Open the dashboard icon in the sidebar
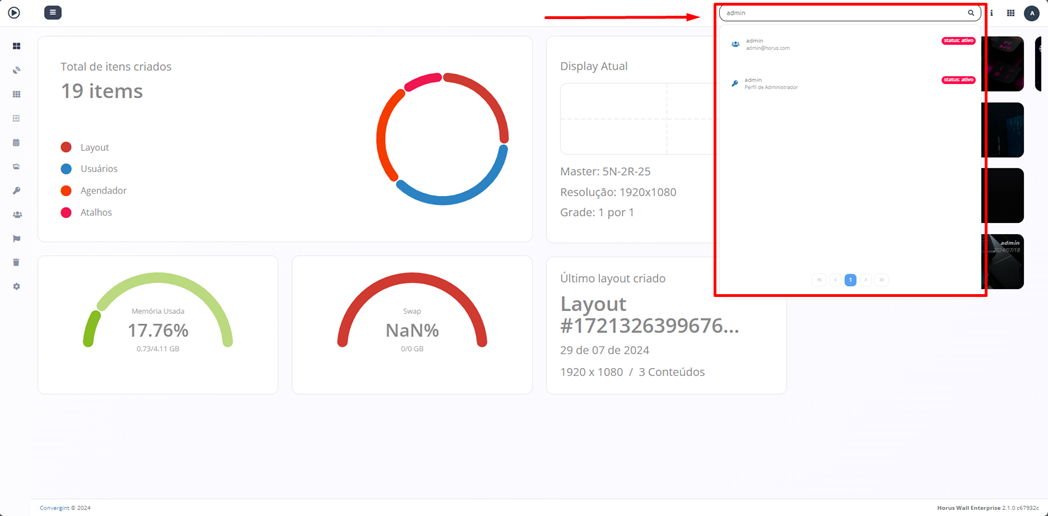 (x=16, y=46)
